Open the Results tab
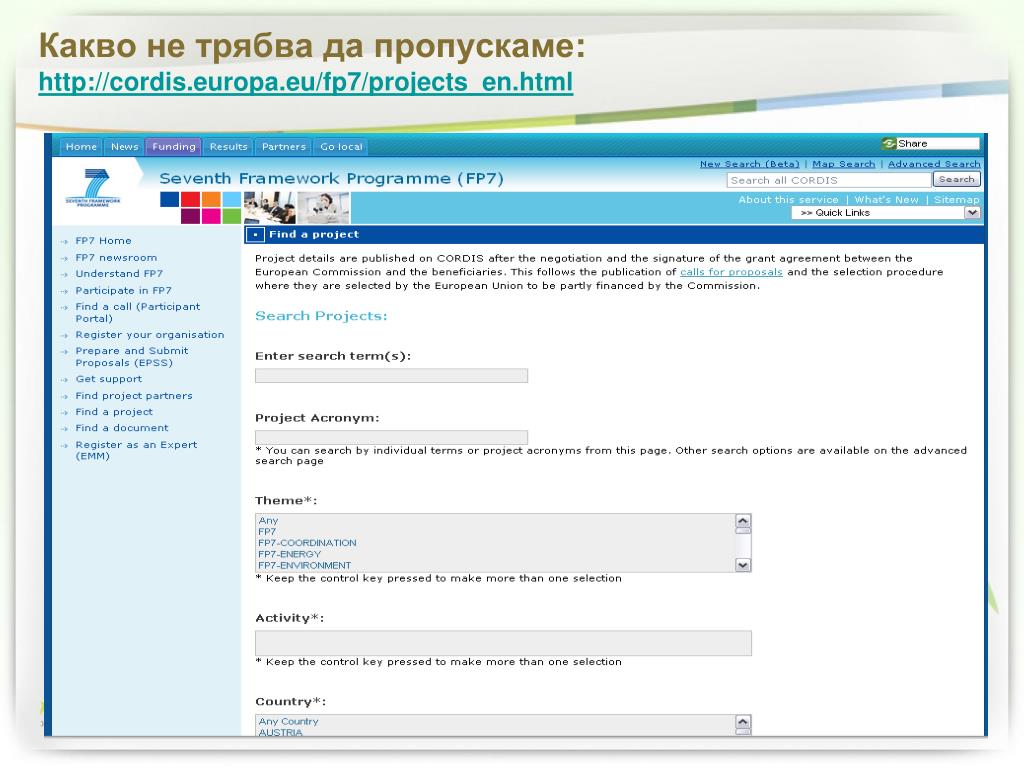Image resolution: width=1024 pixels, height=768 pixels. pos(229,147)
